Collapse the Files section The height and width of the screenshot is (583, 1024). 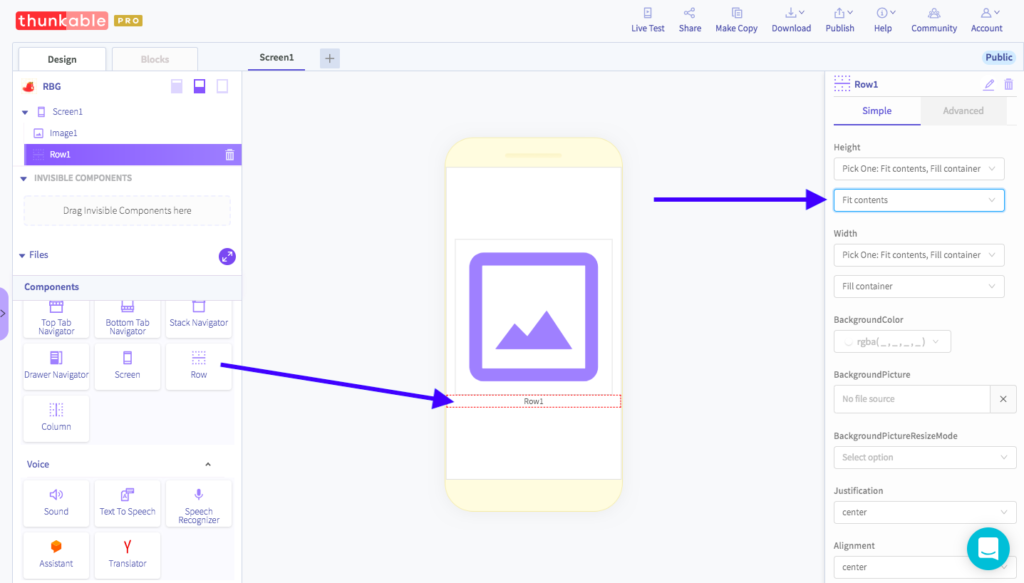pyautogui.click(x=22, y=255)
